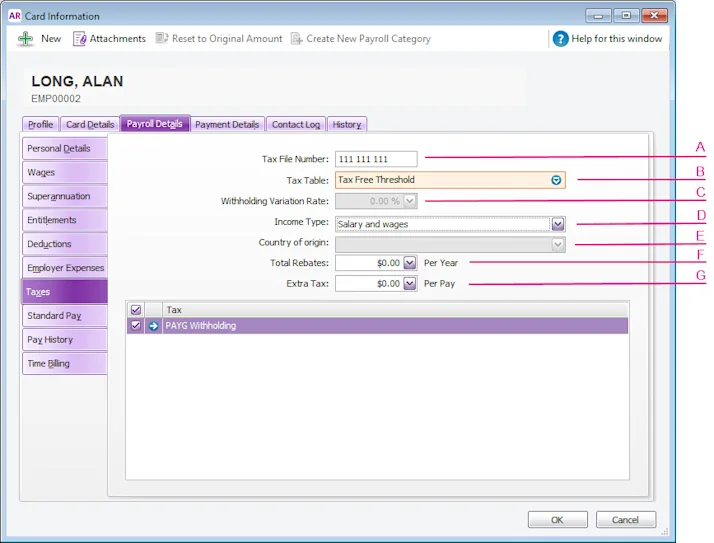Image resolution: width=714 pixels, height=543 pixels.
Task: Select Personal Details in the sidebar
Action: (x=65, y=149)
